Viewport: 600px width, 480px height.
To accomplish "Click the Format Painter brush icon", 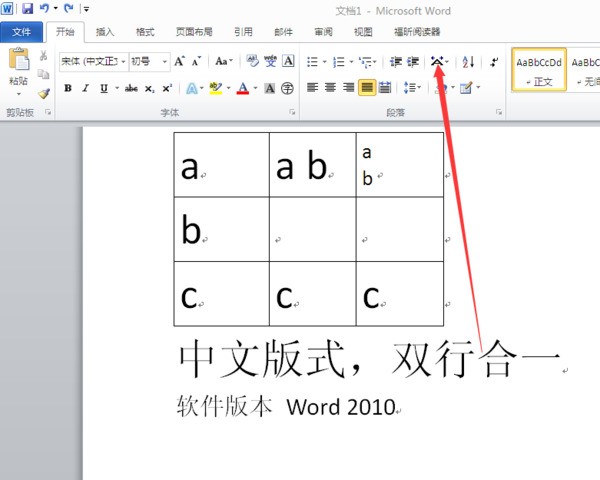I will pyautogui.click(x=43, y=93).
